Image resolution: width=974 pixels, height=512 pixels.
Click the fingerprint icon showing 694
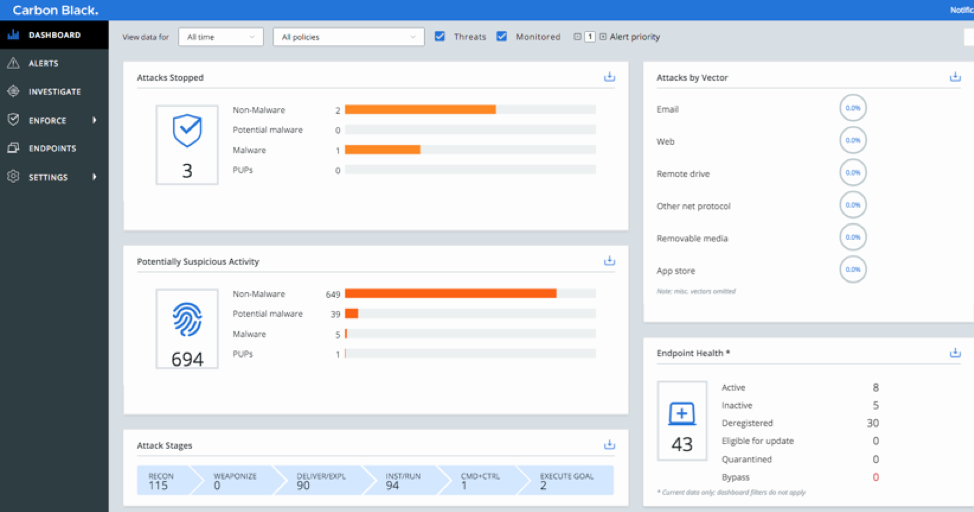click(187, 320)
